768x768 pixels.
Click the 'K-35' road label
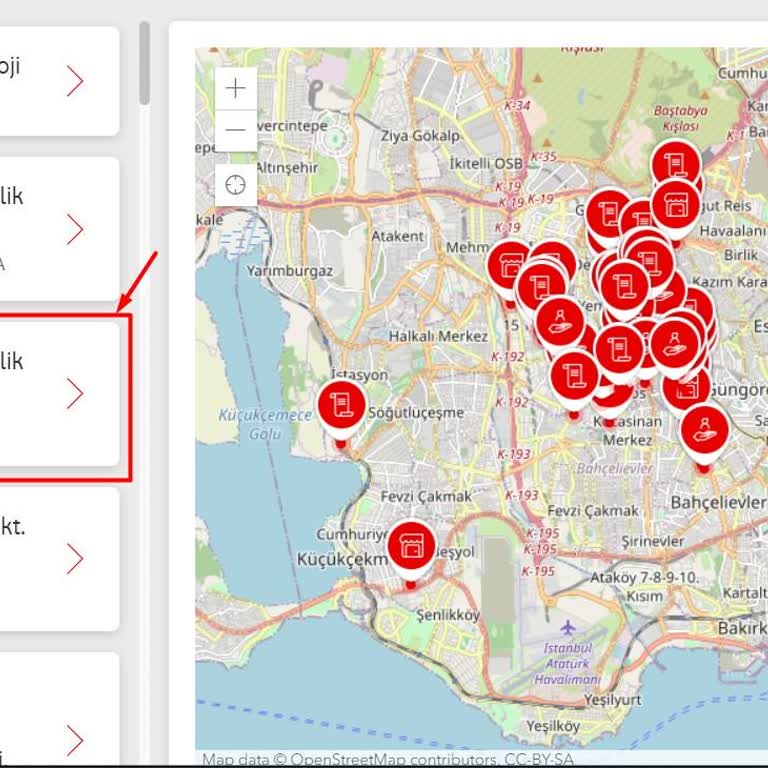(x=544, y=157)
